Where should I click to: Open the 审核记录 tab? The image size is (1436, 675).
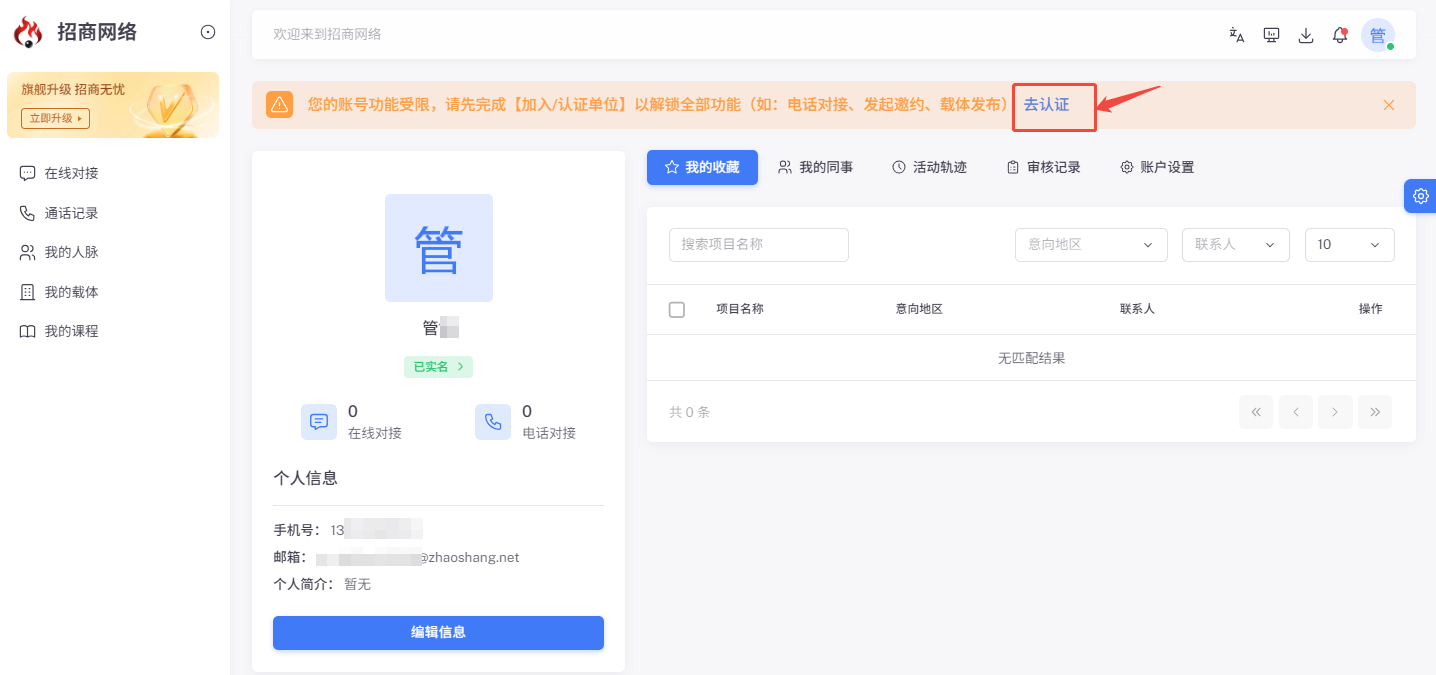pos(1043,167)
